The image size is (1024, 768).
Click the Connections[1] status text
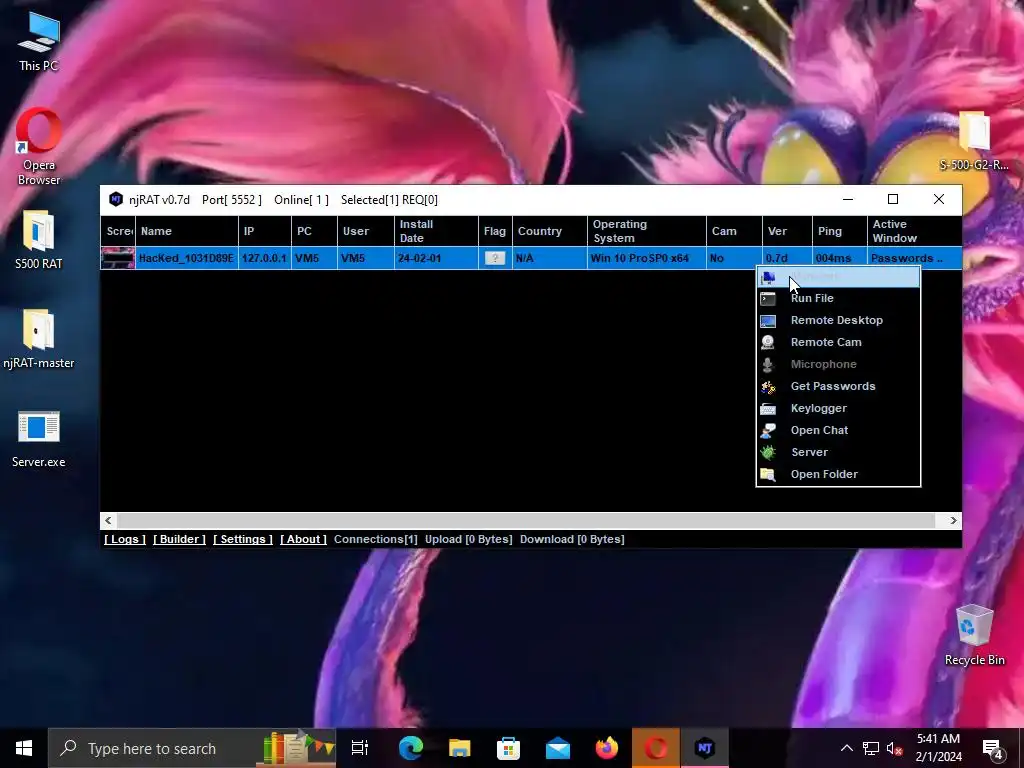click(376, 539)
